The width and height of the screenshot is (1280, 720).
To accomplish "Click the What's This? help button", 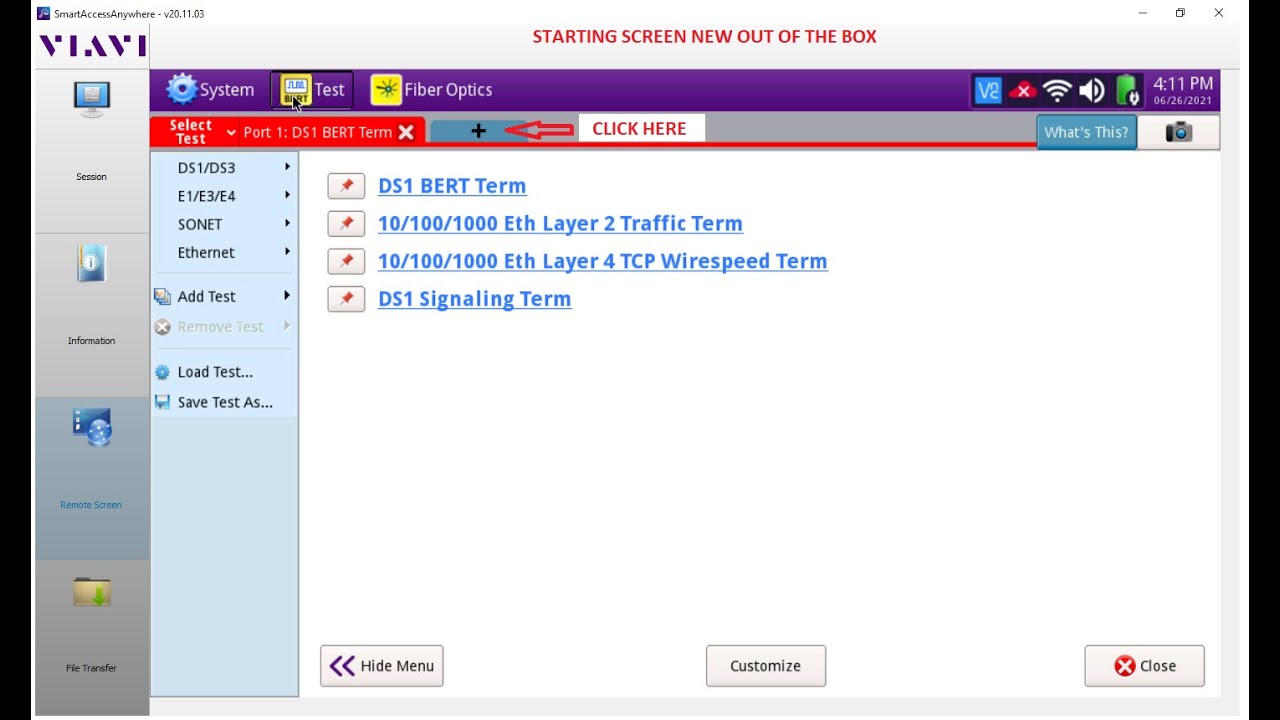I will click(1086, 132).
